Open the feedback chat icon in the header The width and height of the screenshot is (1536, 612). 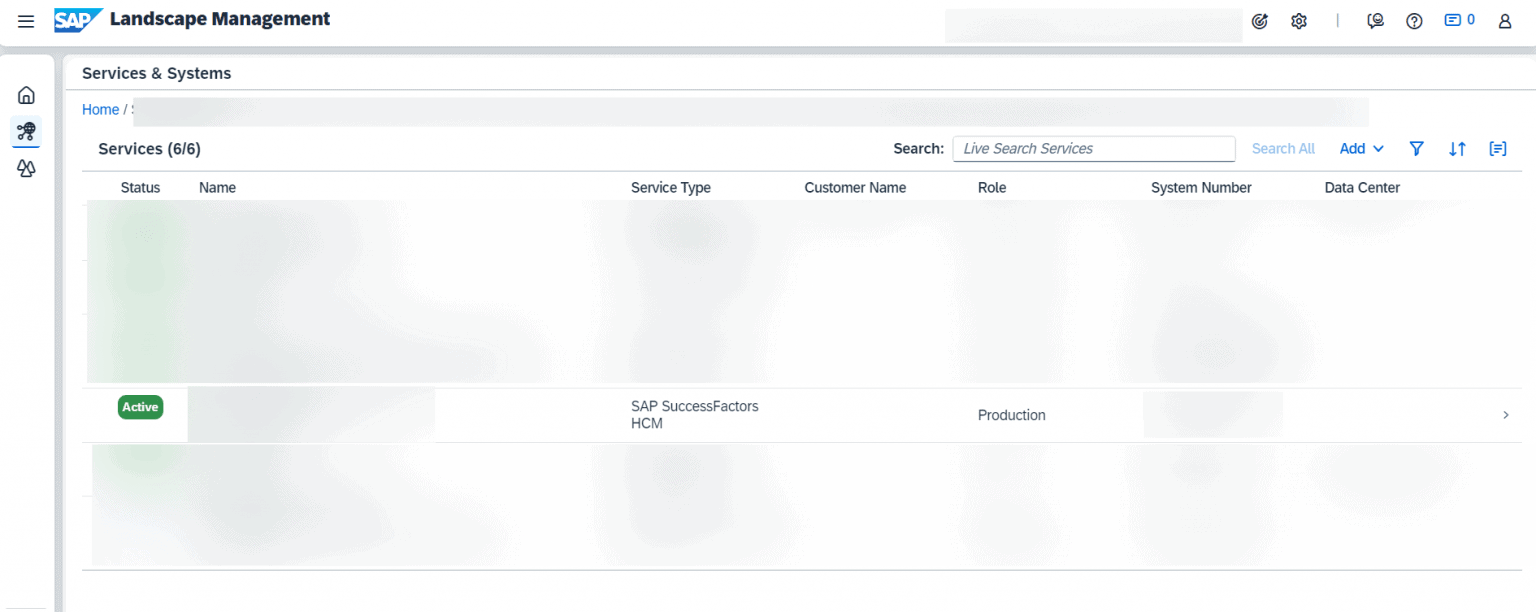(x=1375, y=20)
